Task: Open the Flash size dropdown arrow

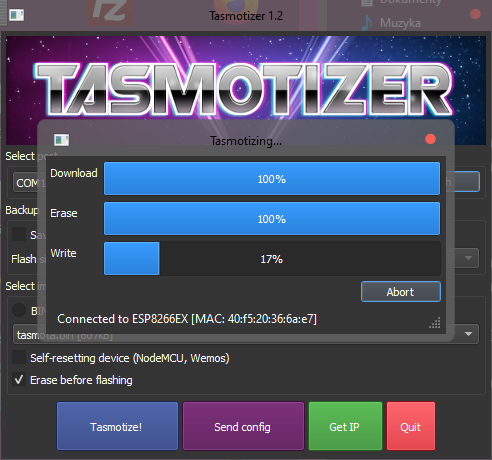Action: 468,258
